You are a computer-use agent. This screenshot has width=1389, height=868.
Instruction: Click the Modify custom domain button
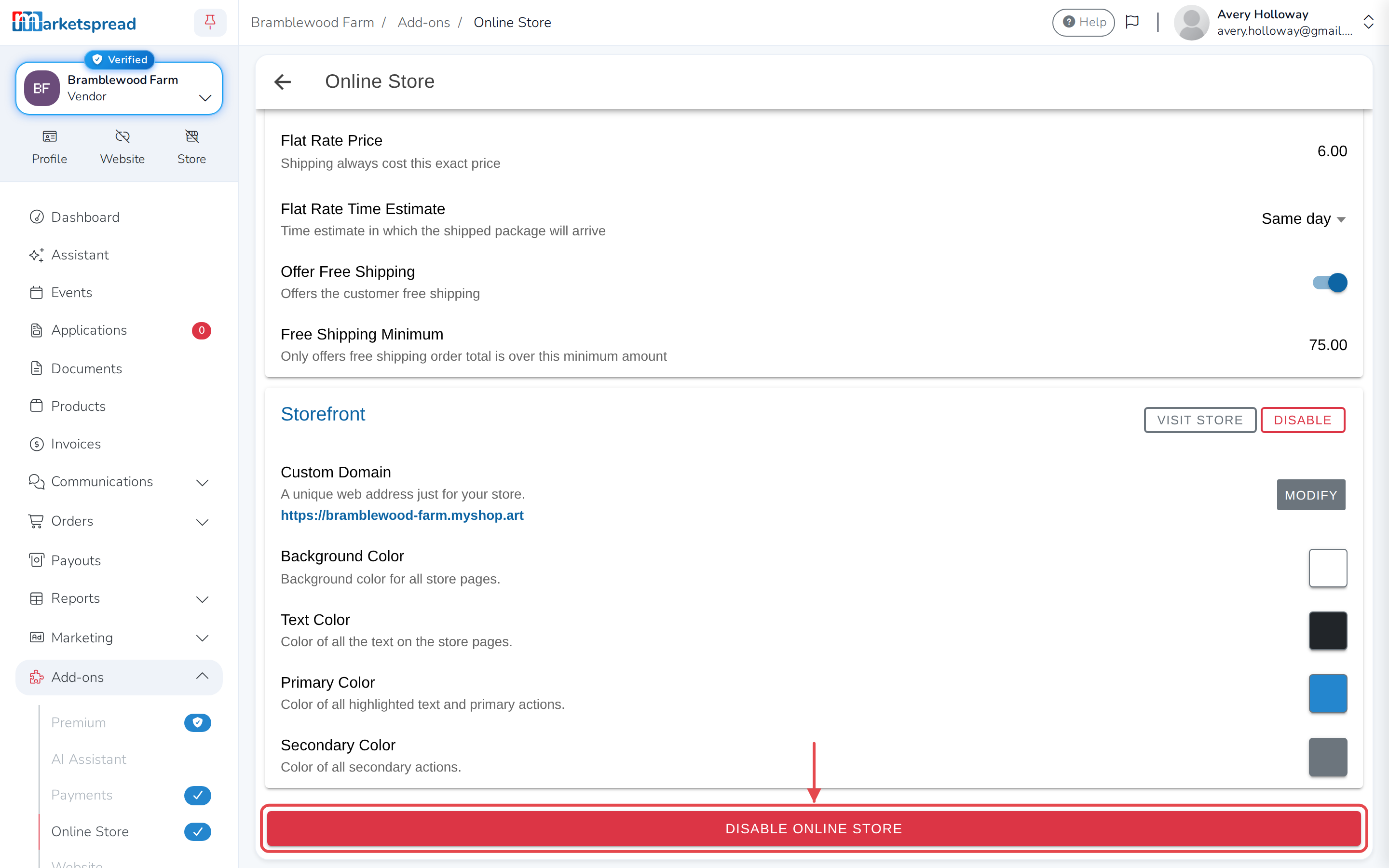coord(1311,495)
